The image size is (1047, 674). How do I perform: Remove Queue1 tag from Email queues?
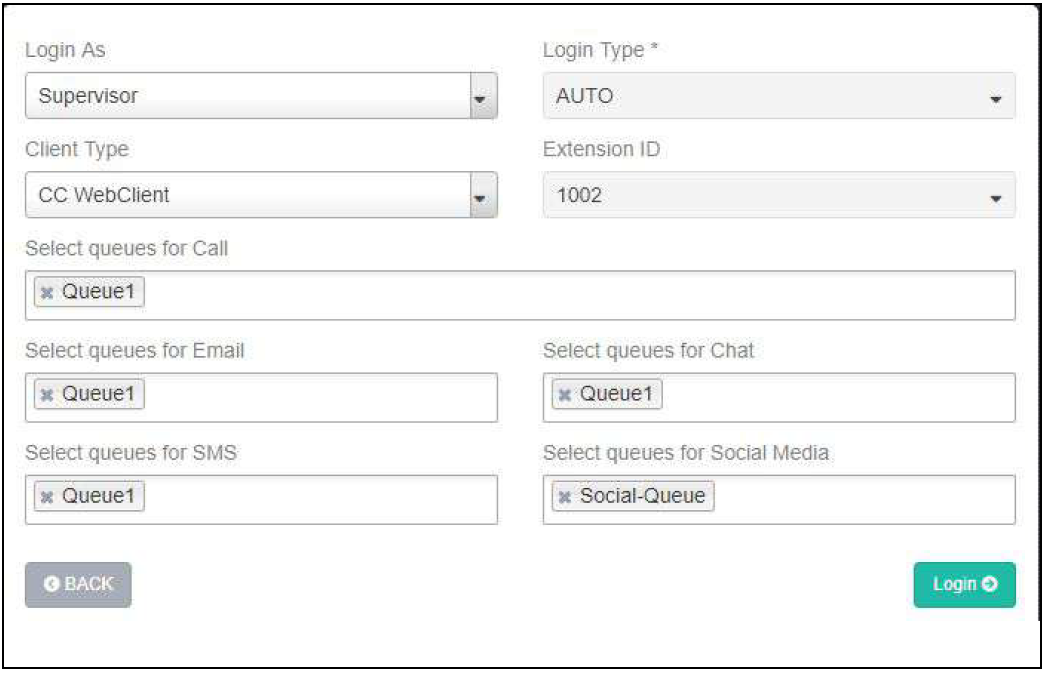46,395
